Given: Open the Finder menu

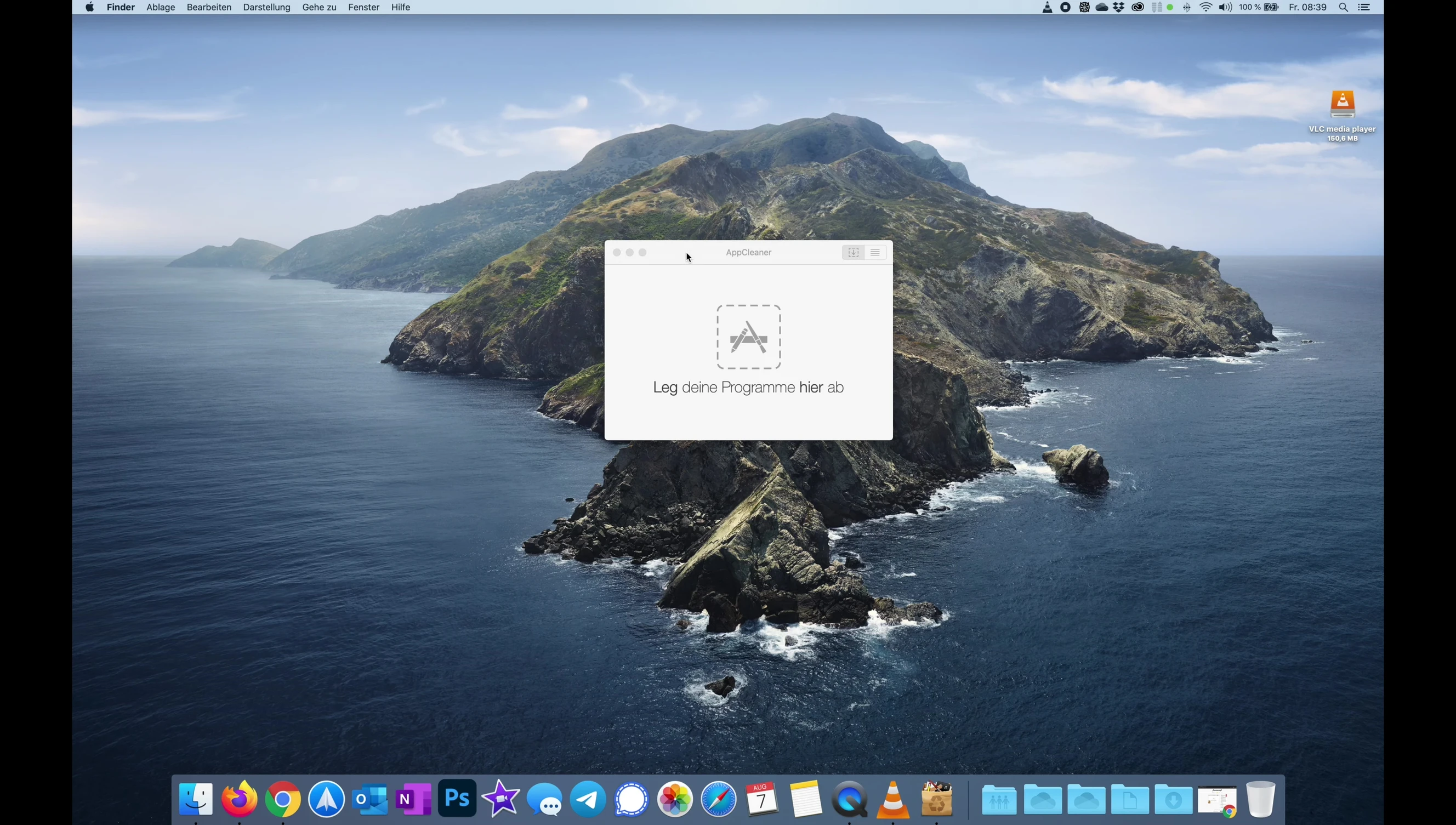Looking at the screenshot, I should pos(121,7).
